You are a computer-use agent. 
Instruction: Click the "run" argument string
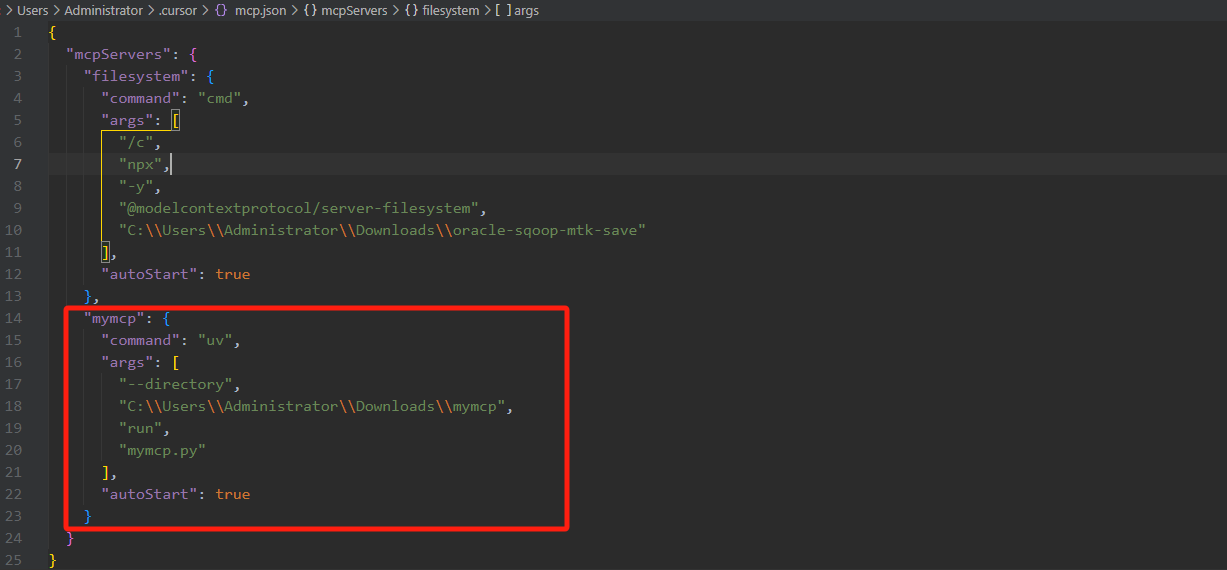click(x=140, y=428)
